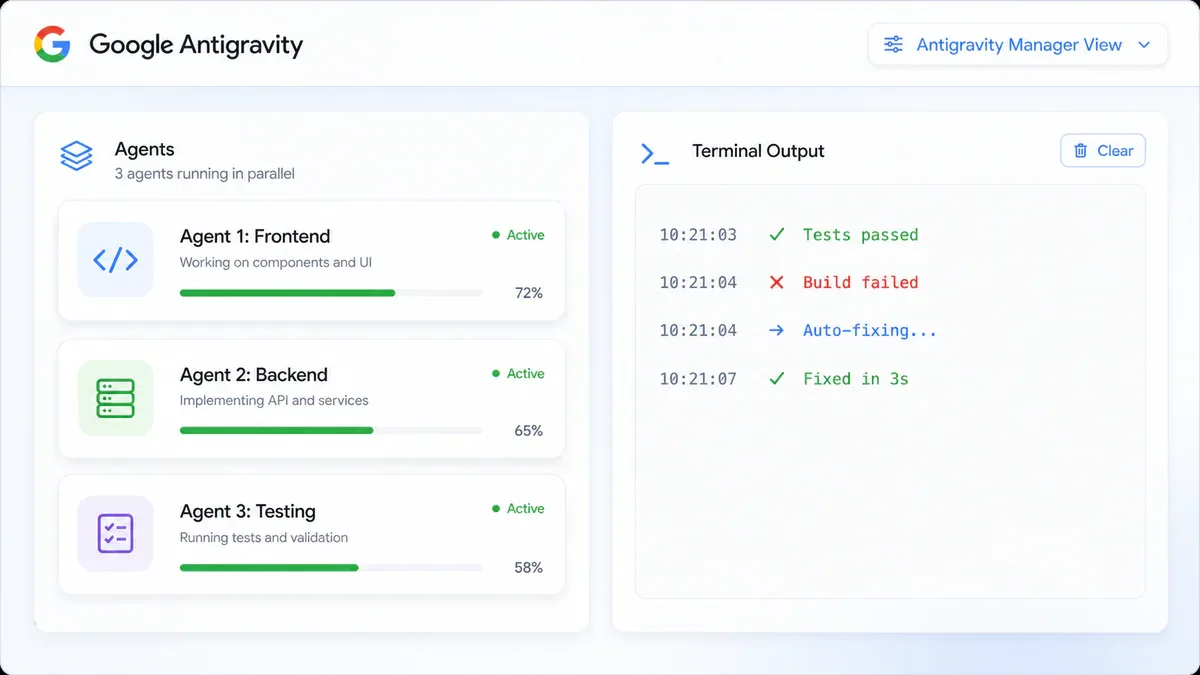The height and width of the screenshot is (675, 1200).
Task: Open the Agent 1: Frontend title
Action: [255, 236]
